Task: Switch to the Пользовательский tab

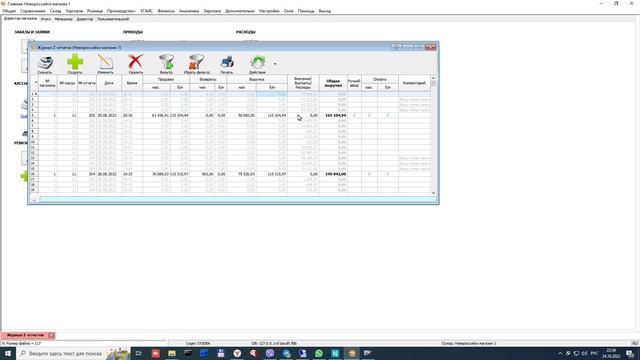Action: click(x=113, y=19)
